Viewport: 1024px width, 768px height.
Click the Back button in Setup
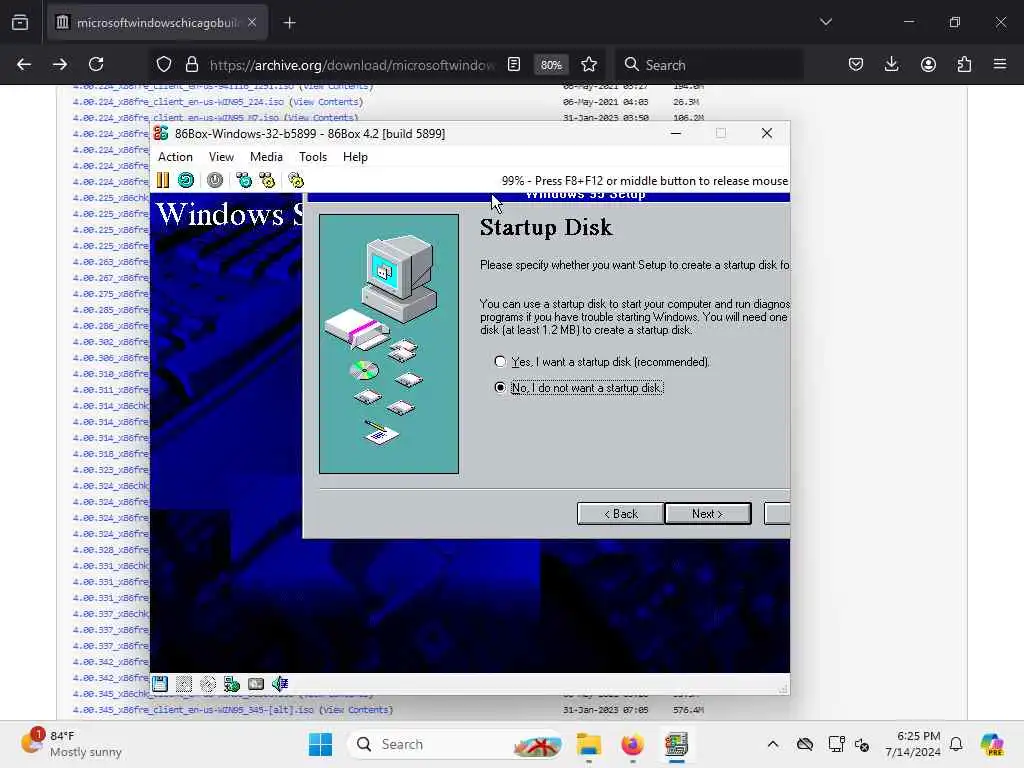(x=620, y=514)
